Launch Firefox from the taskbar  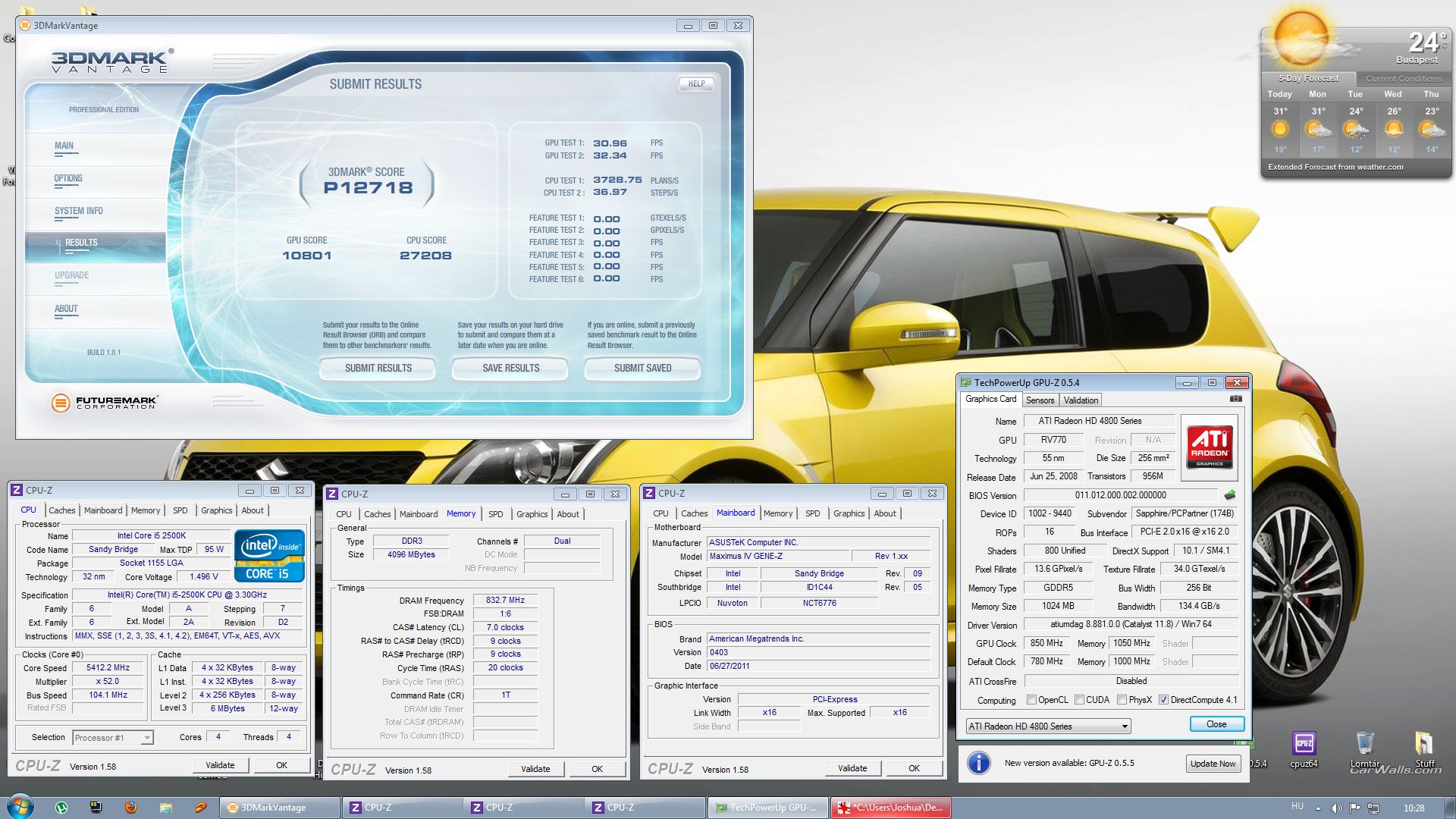130,808
